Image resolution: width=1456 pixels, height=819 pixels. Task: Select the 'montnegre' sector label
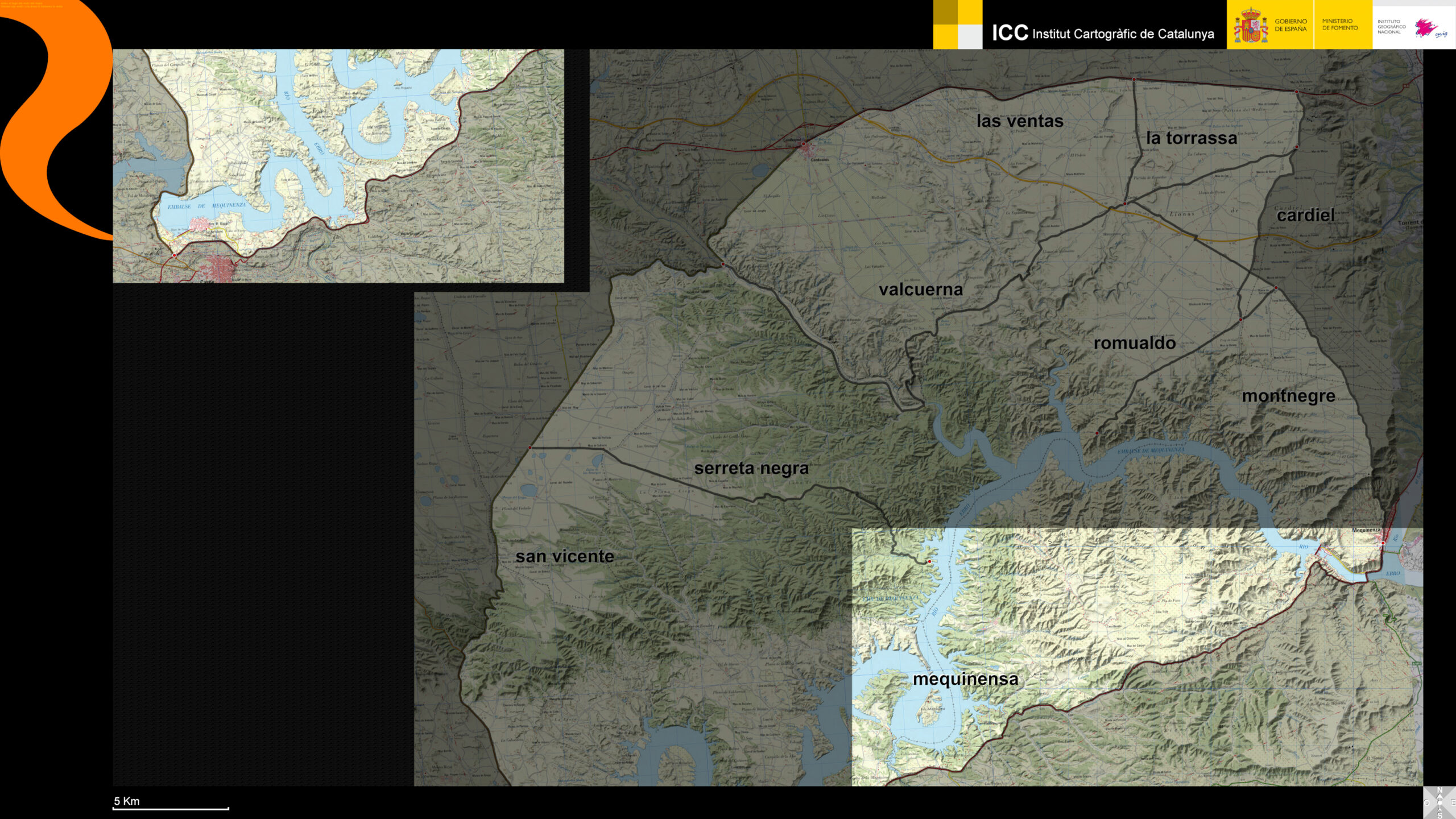click(1288, 396)
